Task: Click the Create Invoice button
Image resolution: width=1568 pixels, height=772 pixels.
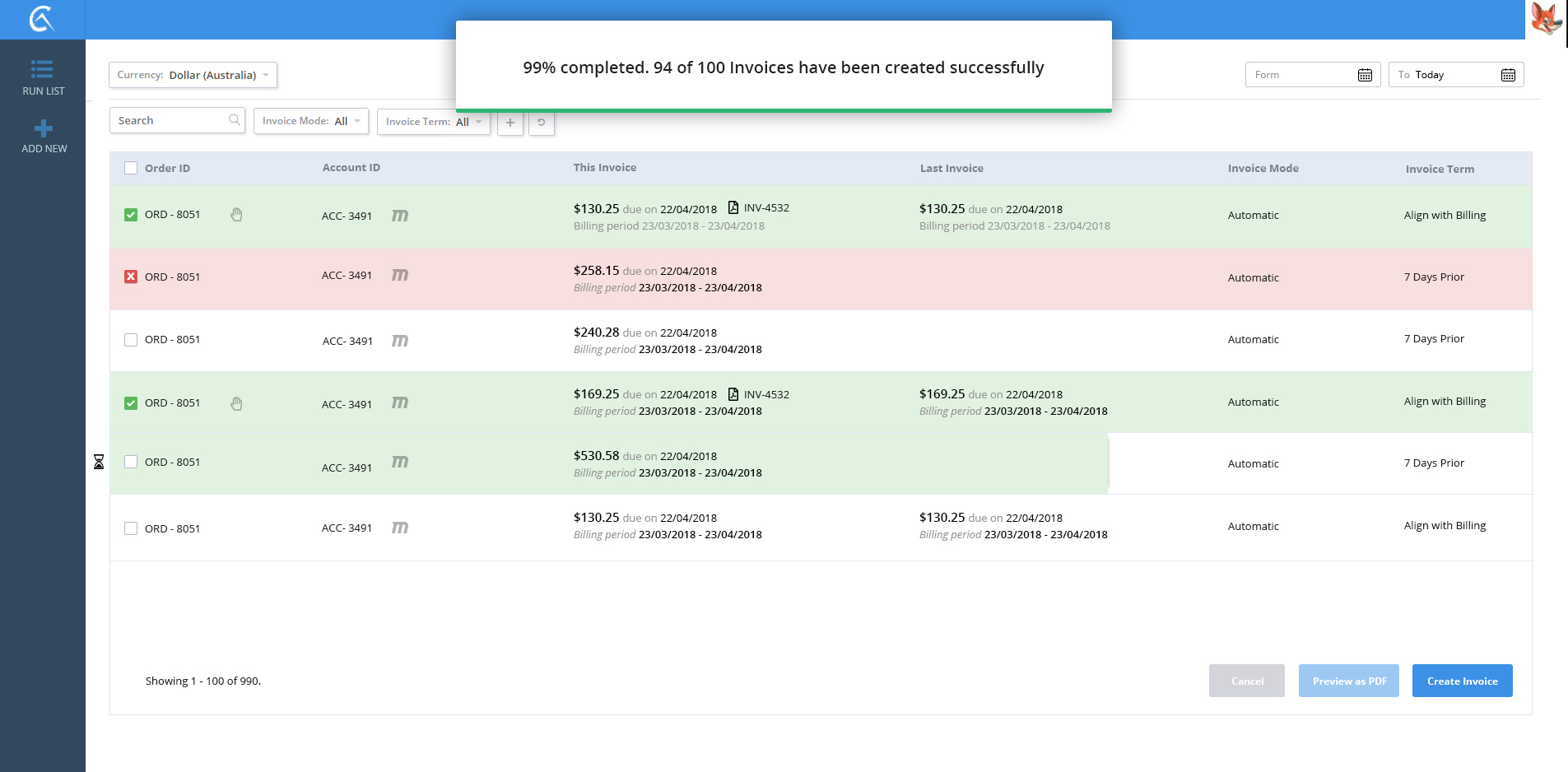Action: pyautogui.click(x=1462, y=681)
